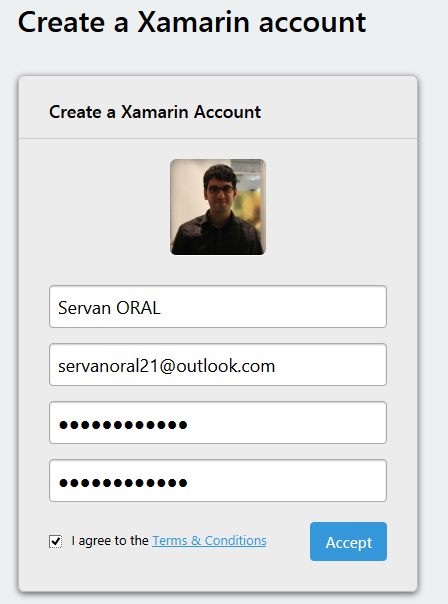Select the email field with servanoral21@outlook.com
This screenshot has height=604, width=448.
point(218,364)
